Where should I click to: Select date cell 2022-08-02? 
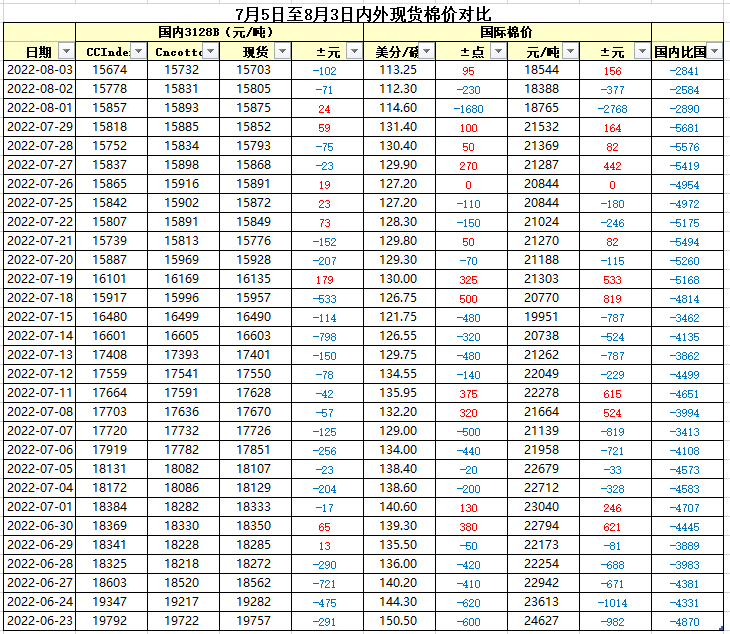(x=40, y=89)
